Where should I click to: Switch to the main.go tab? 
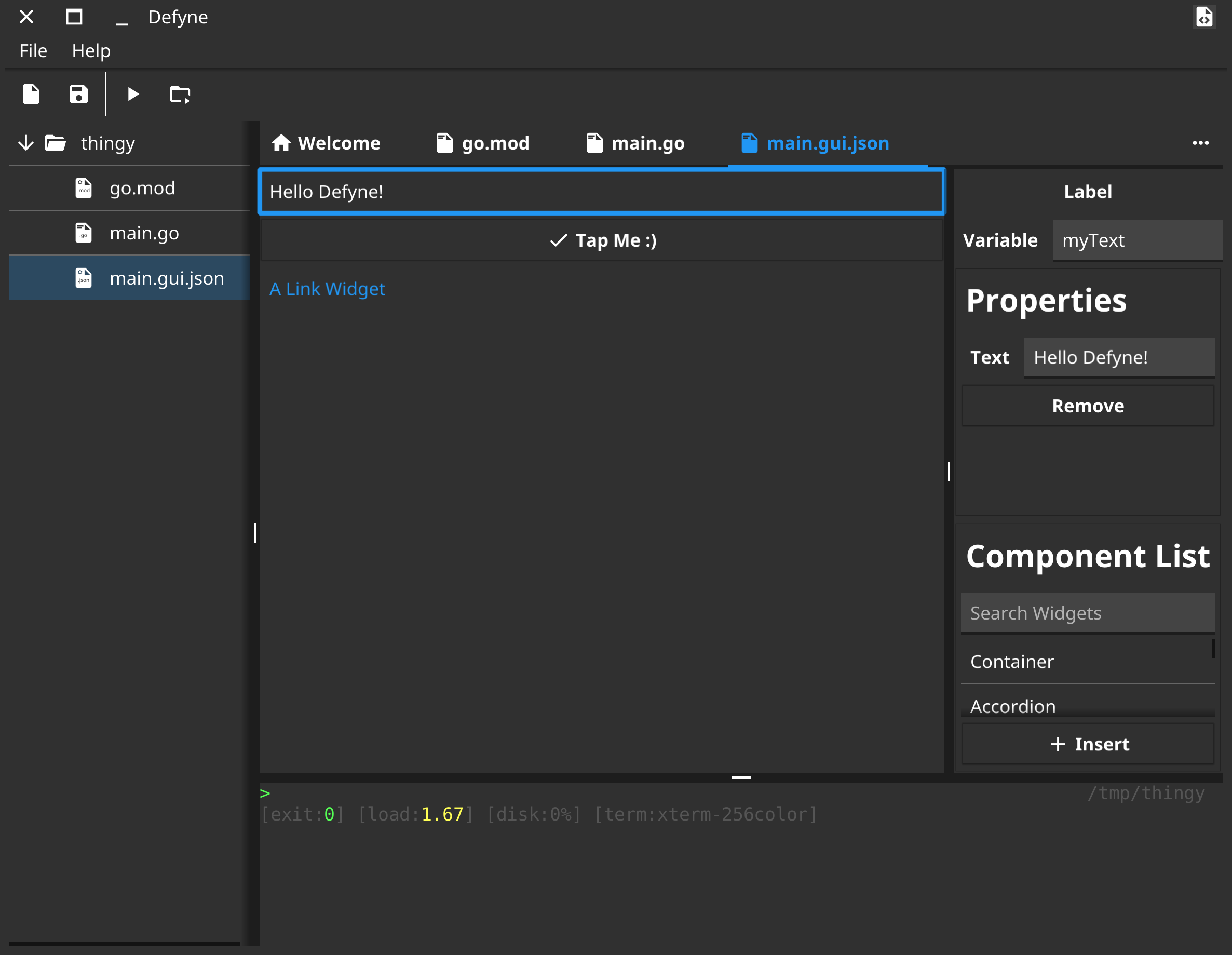coord(636,143)
